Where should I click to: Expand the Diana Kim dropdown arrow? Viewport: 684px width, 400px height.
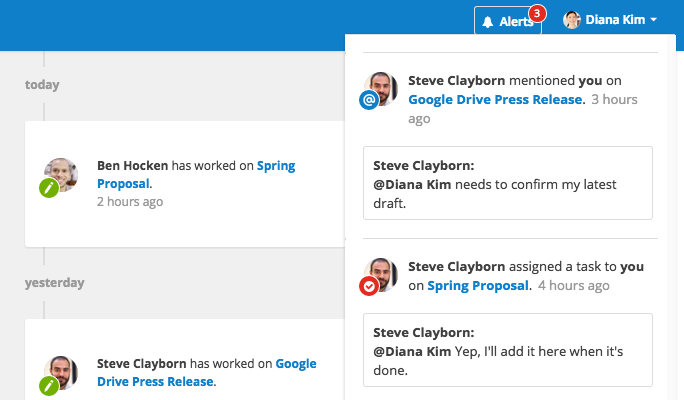click(x=653, y=20)
